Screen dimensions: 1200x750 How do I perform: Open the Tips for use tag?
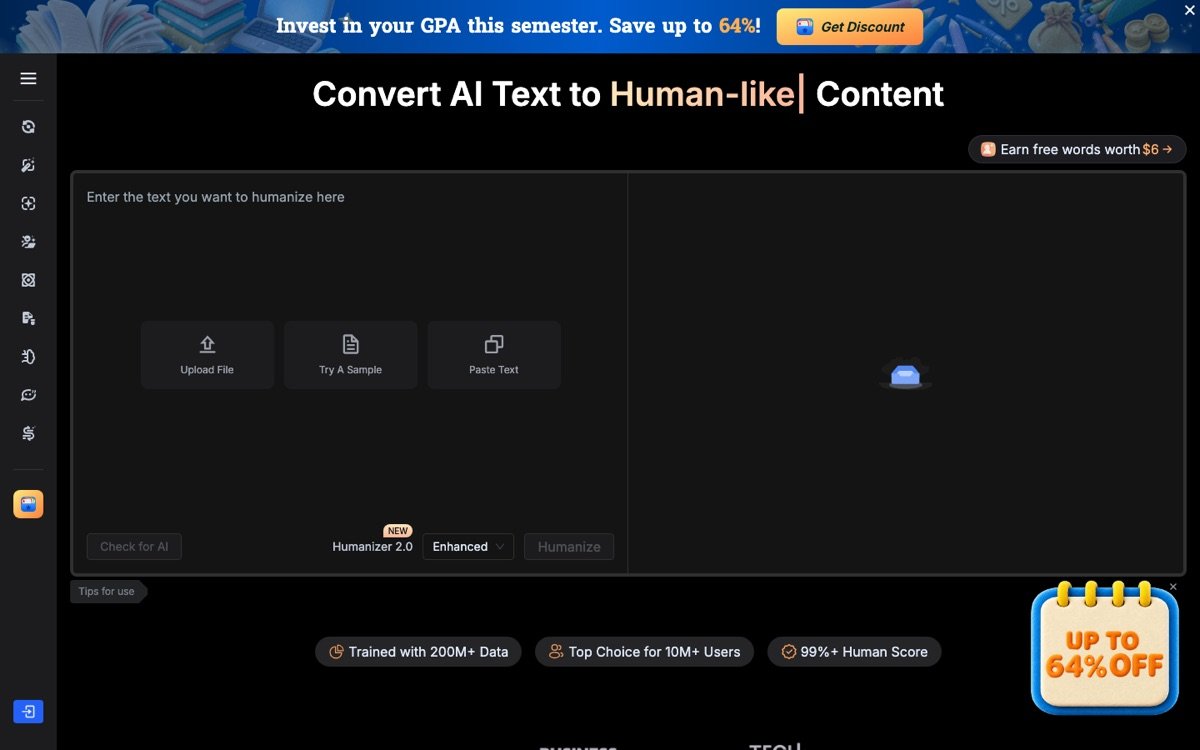(x=108, y=591)
